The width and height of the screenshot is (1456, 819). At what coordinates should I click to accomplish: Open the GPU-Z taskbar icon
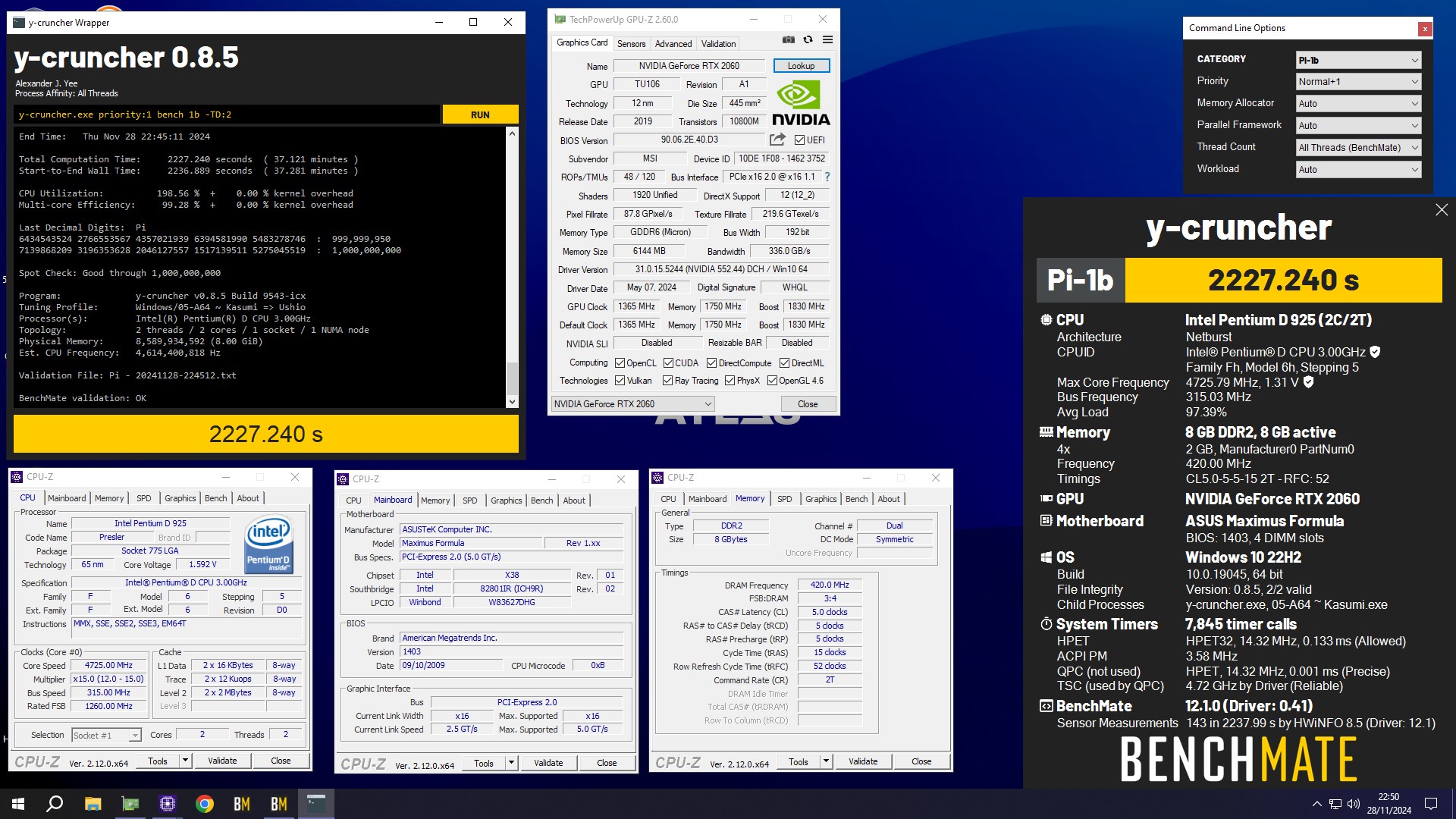click(130, 804)
